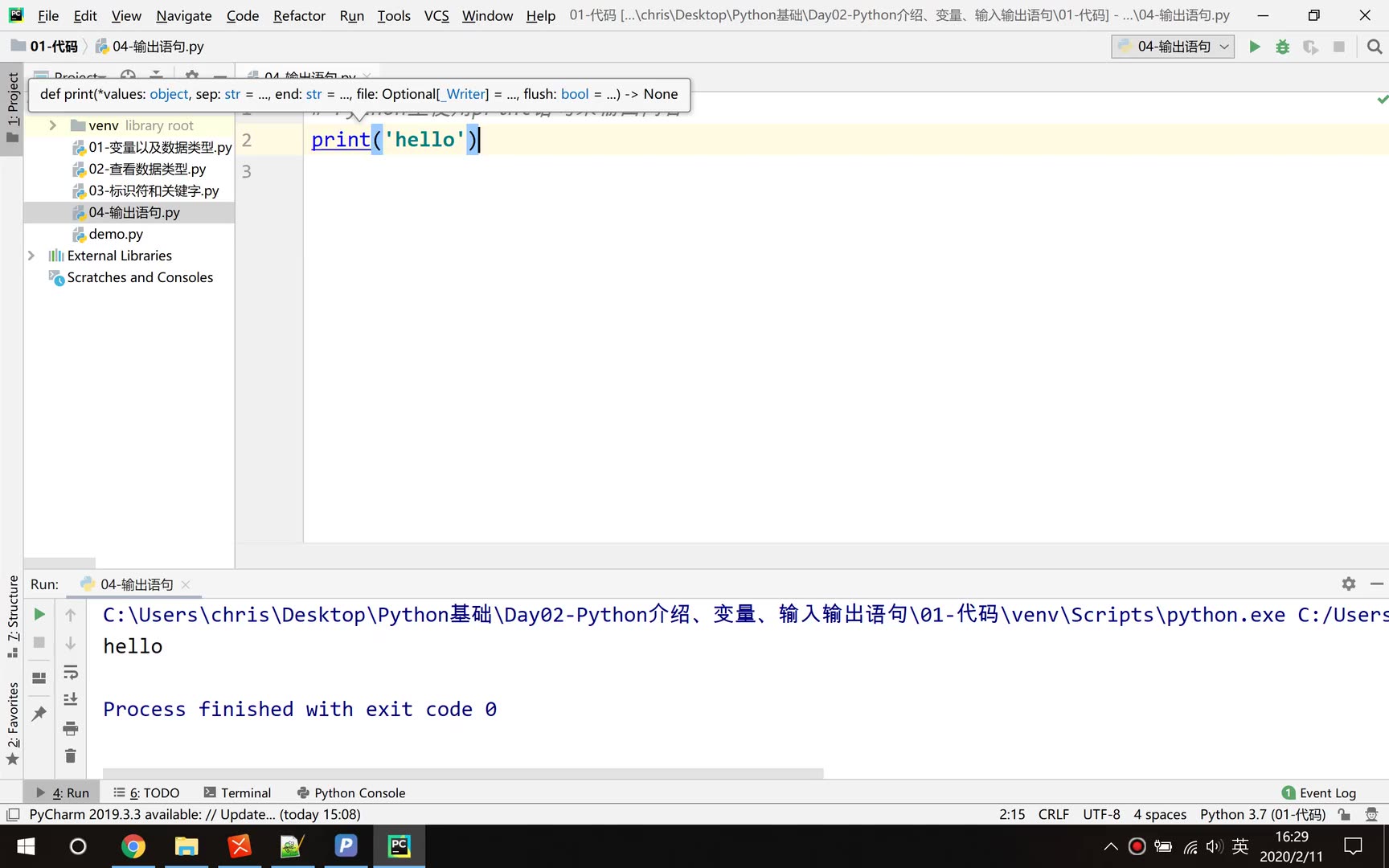
Task: Click the Run panel stop button
Action: coord(39,643)
